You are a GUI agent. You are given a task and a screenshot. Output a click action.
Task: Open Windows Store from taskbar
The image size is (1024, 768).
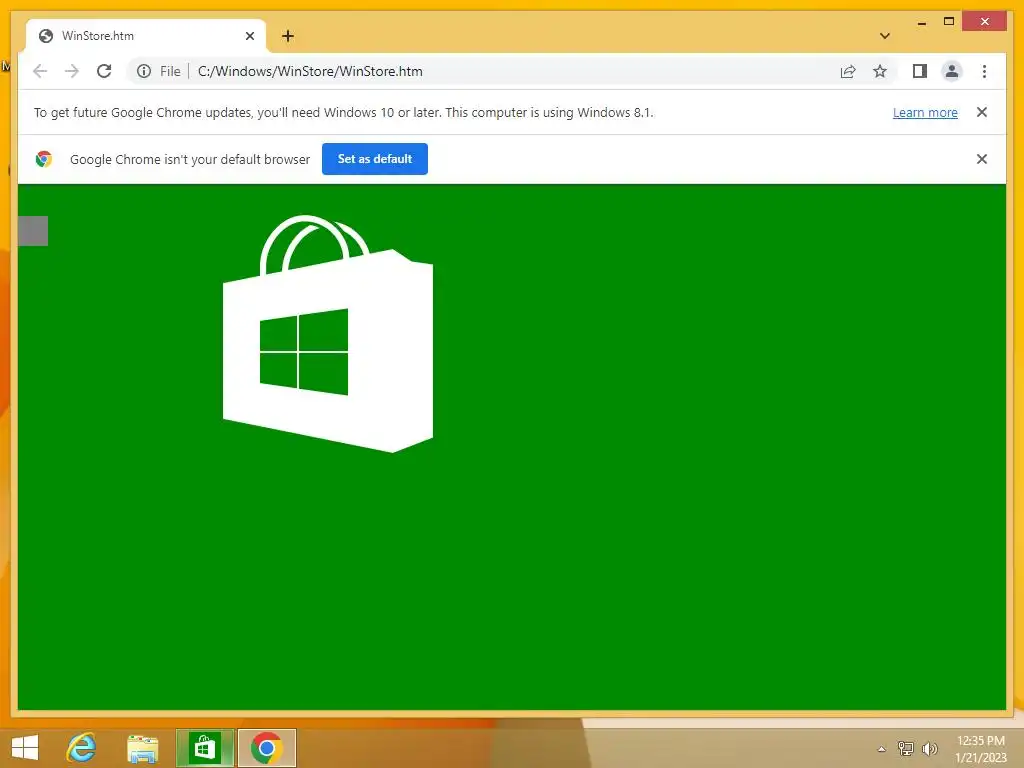point(204,748)
